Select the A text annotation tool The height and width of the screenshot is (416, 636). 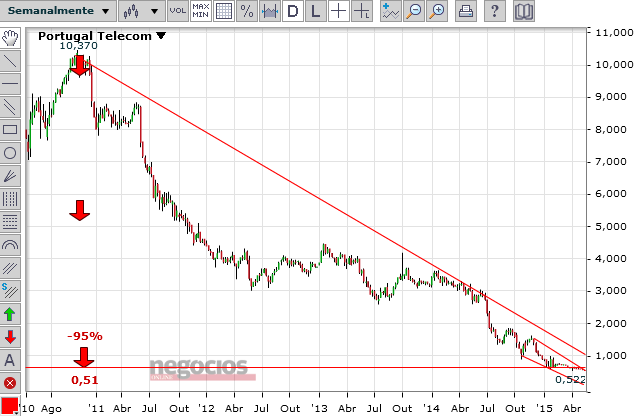[x=10, y=360]
